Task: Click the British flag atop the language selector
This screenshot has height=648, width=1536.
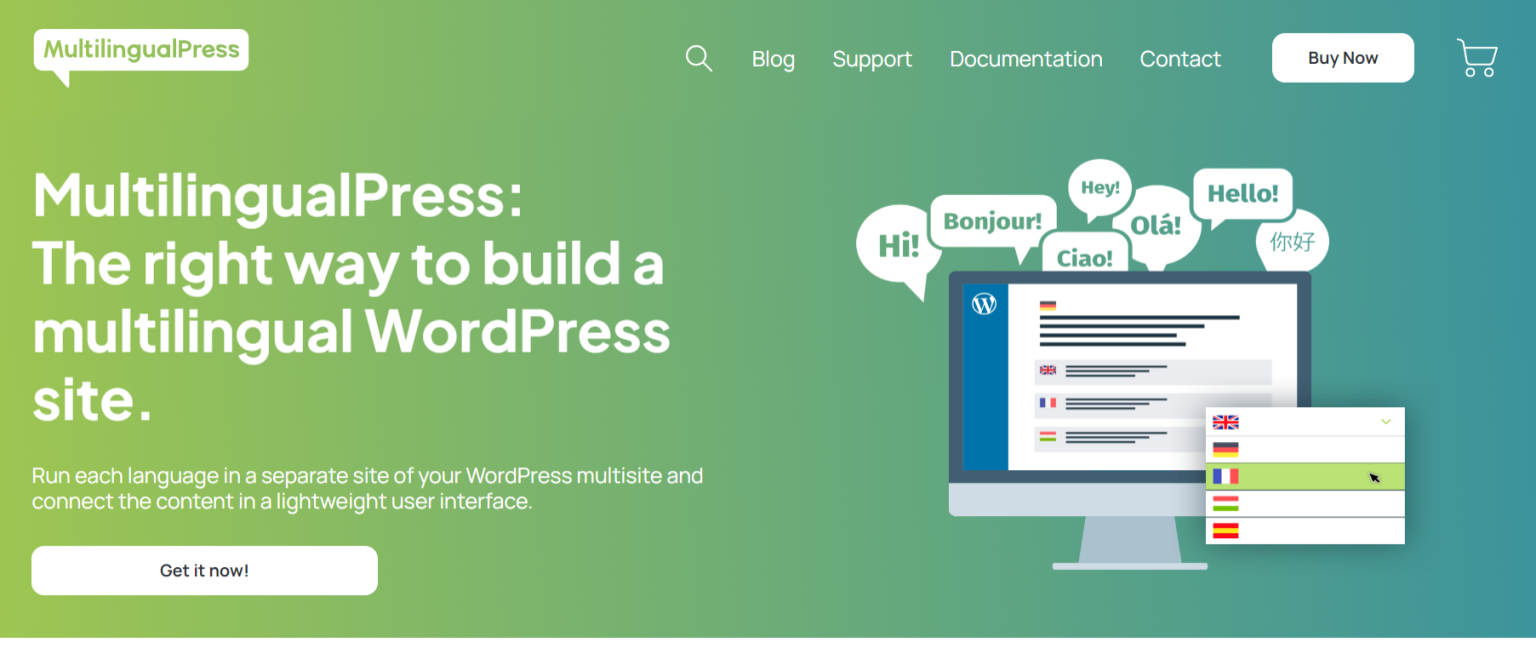Action: coord(1227,421)
